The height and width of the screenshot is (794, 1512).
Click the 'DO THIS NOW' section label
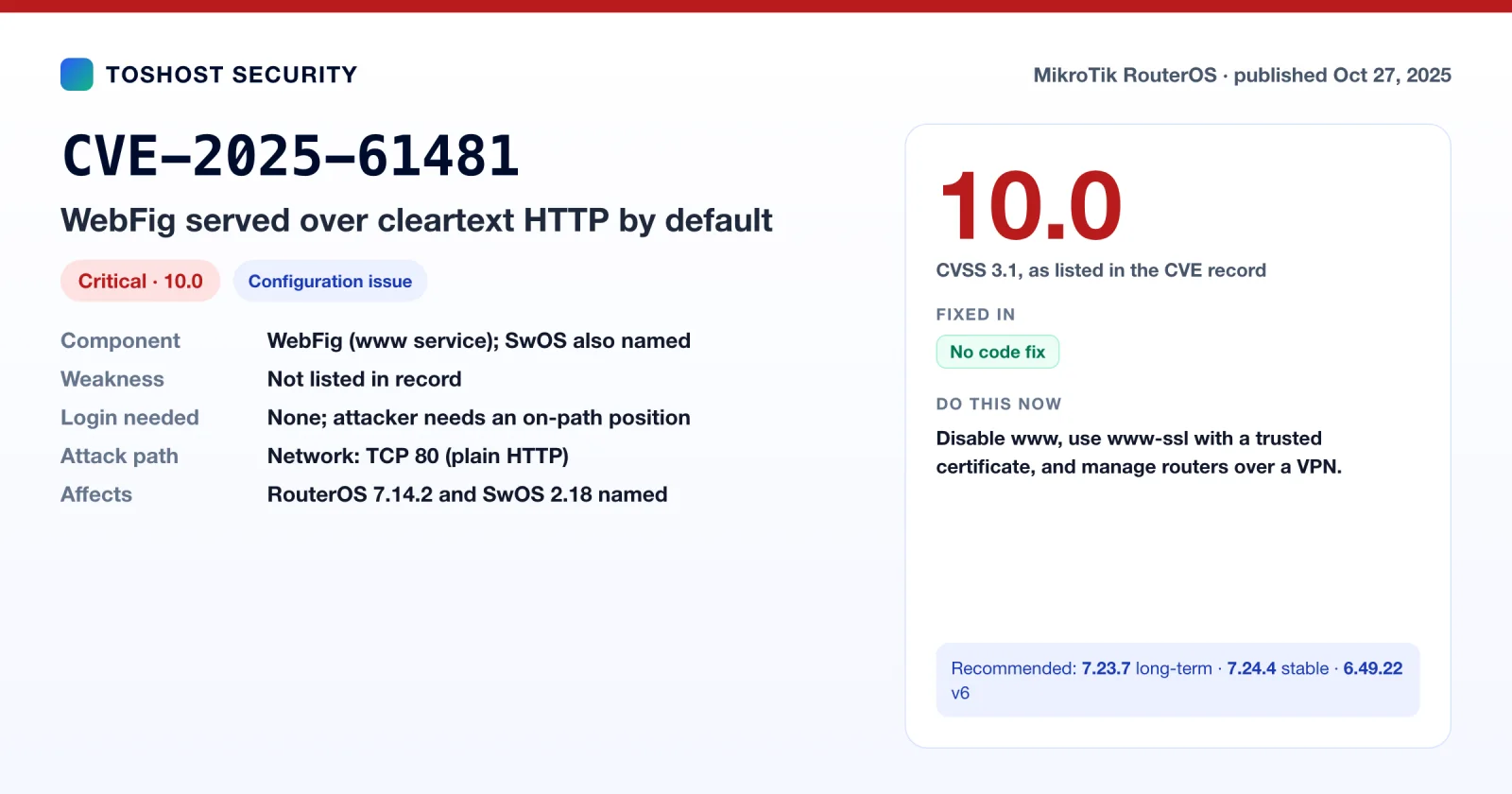(x=999, y=405)
